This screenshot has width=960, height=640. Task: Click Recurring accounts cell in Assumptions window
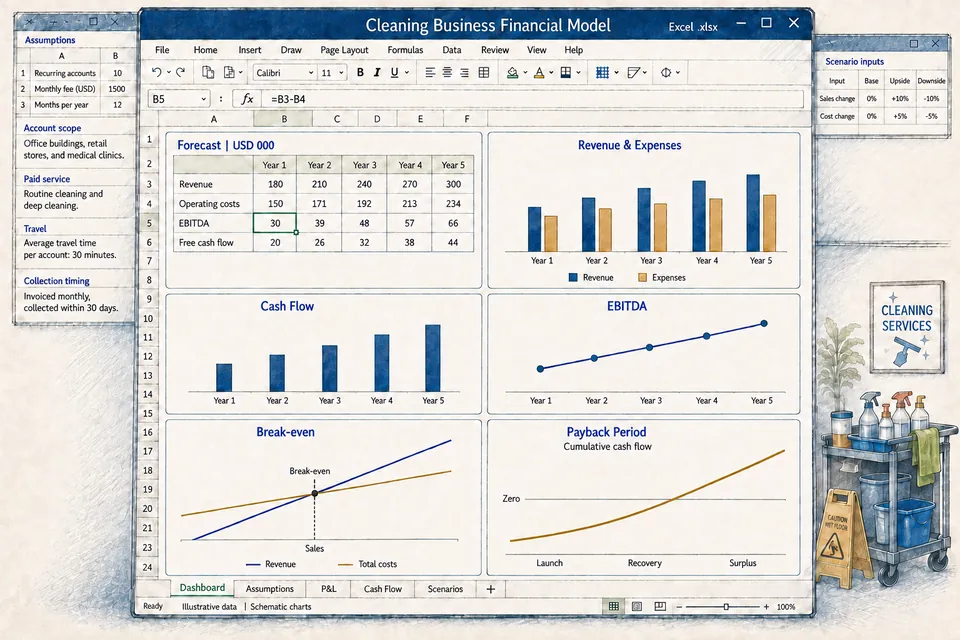[65, 73]
